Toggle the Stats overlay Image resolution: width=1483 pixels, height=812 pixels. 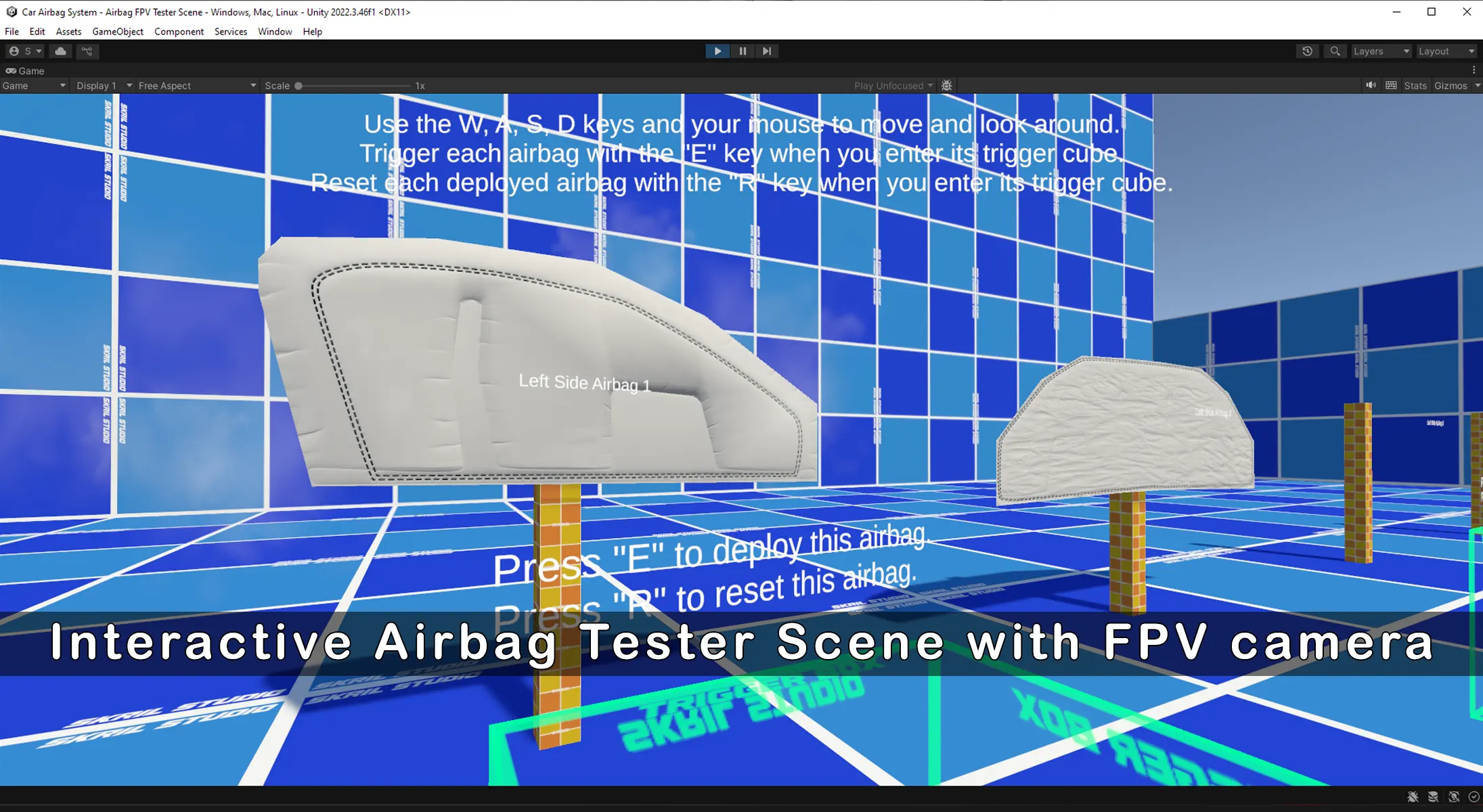[x=1415, y=86]
